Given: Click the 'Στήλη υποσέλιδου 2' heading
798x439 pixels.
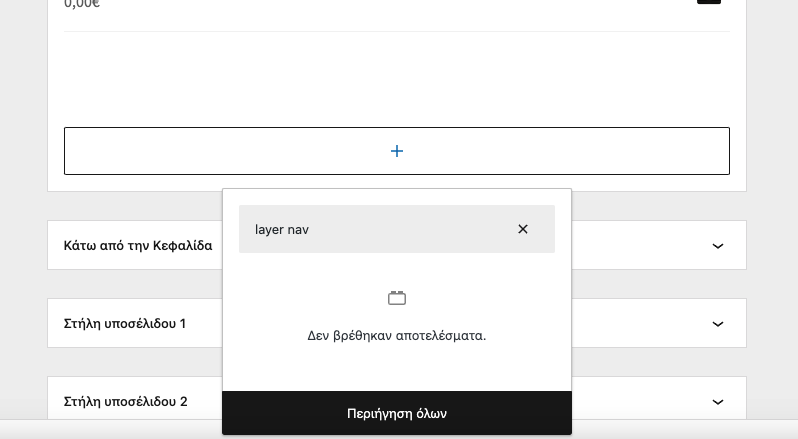Looking at the screenshot, I should click(125, 401).
